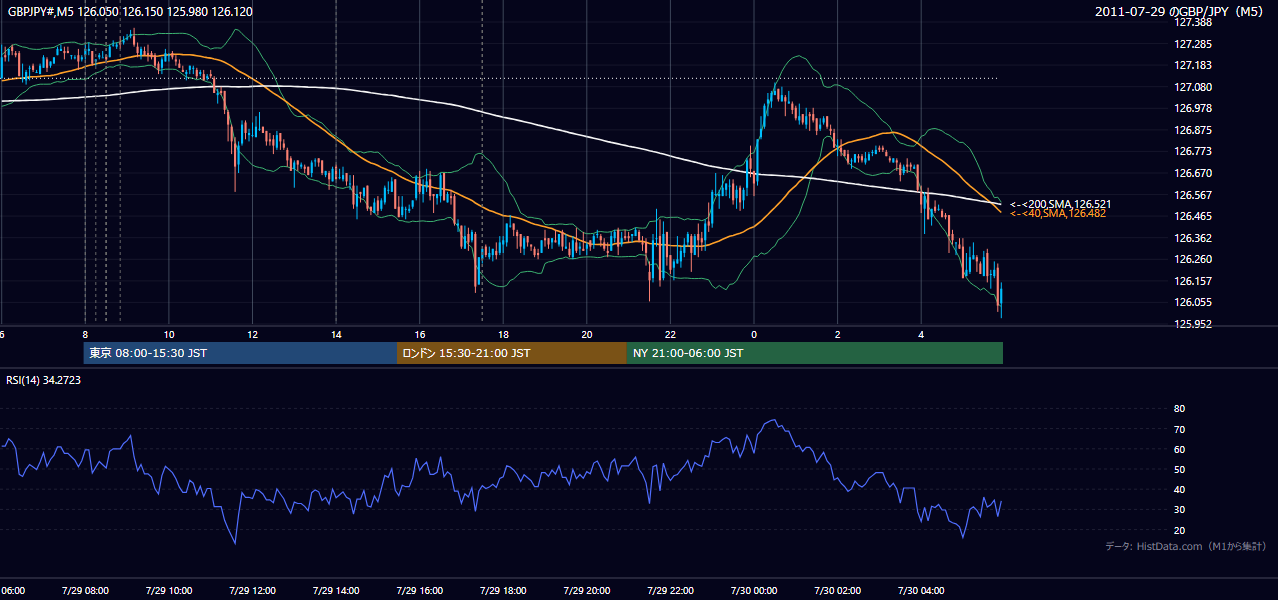Click the 7/29 10:00 bottom date label
Viewport: 1278px width, 600px height.
pyautogui.click(x=169, y=590)
